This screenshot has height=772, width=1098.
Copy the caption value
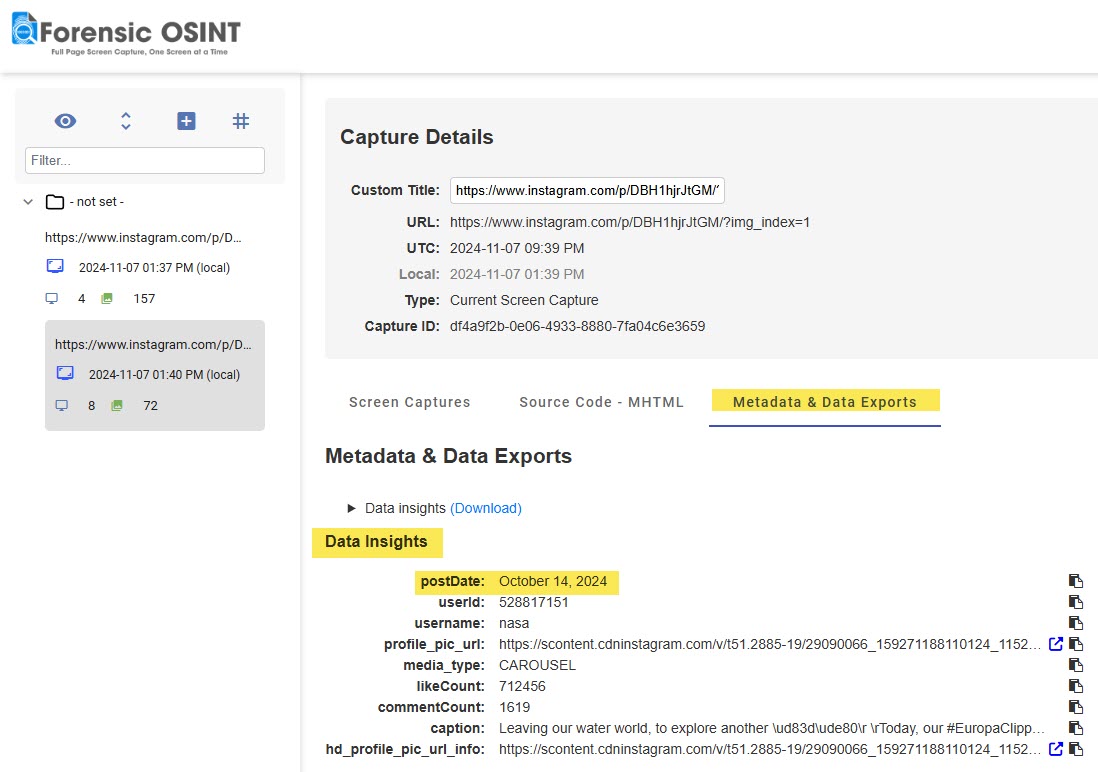tap(1076, 728)
